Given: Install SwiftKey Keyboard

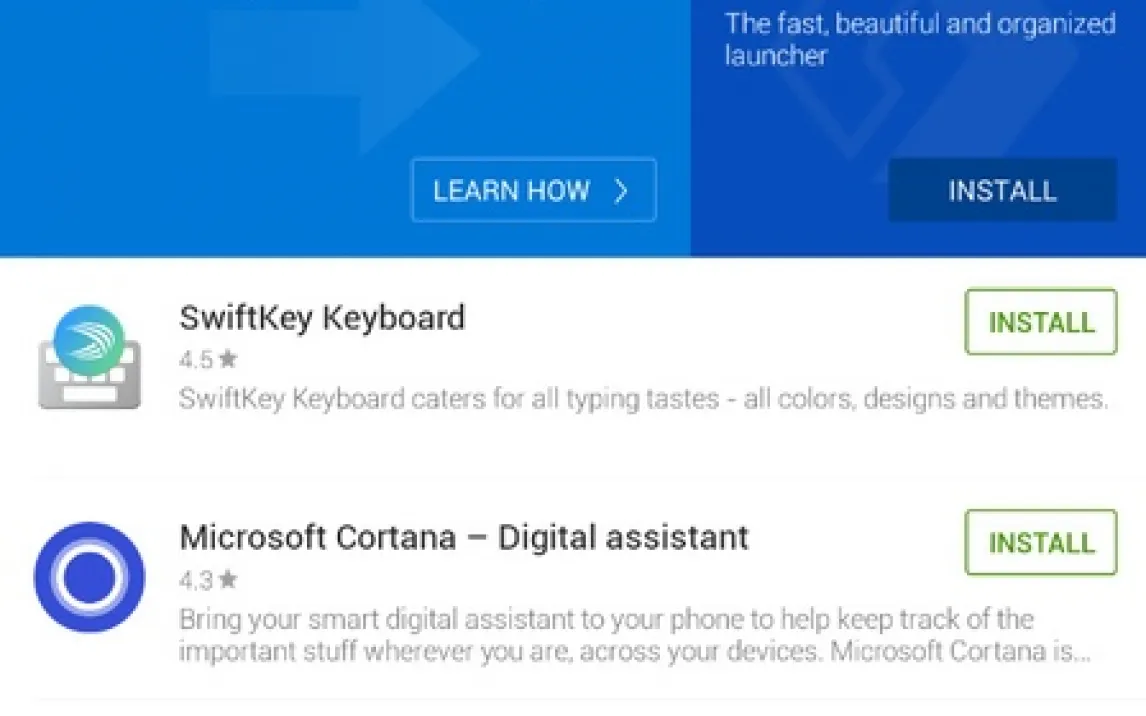Looking at the screenshot, I should point(1040,322).
